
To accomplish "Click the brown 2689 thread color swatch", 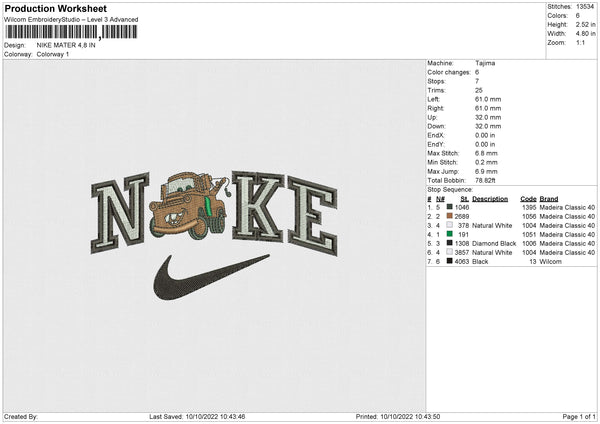I will pyautogui.click(x=448, y=215).
